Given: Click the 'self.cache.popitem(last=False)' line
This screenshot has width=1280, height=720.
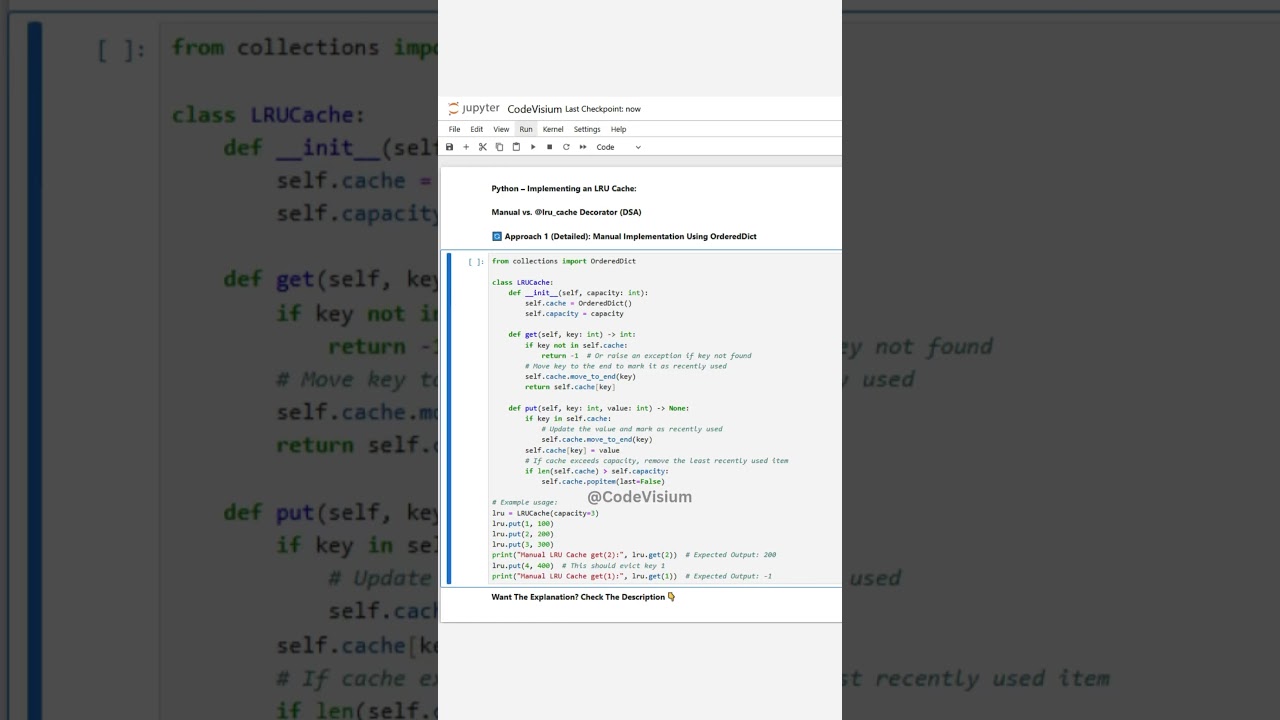Looking at the screenshot, I should click(603, 481).
